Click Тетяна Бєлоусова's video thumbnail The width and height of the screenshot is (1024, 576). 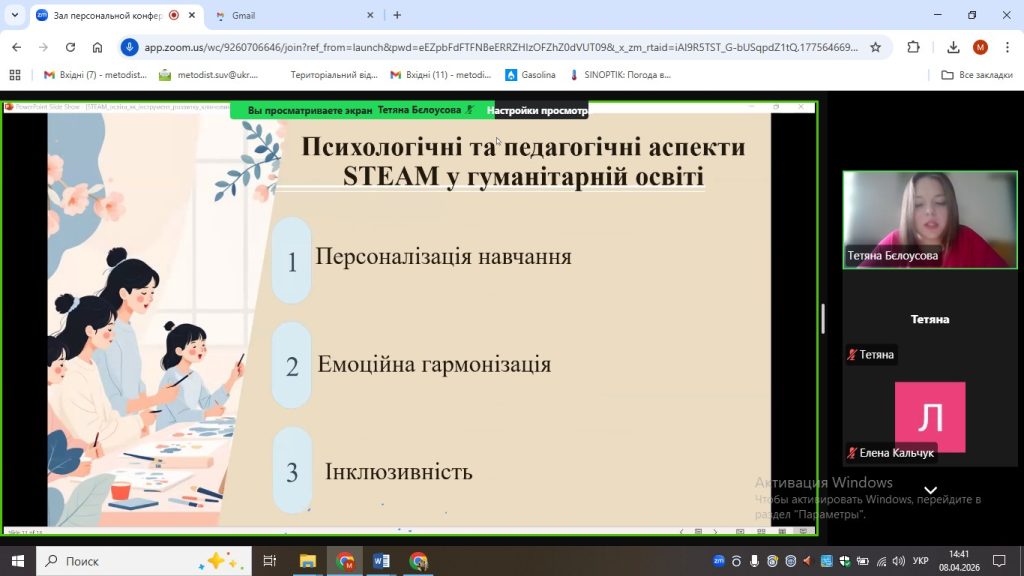[x=929, y=218]
